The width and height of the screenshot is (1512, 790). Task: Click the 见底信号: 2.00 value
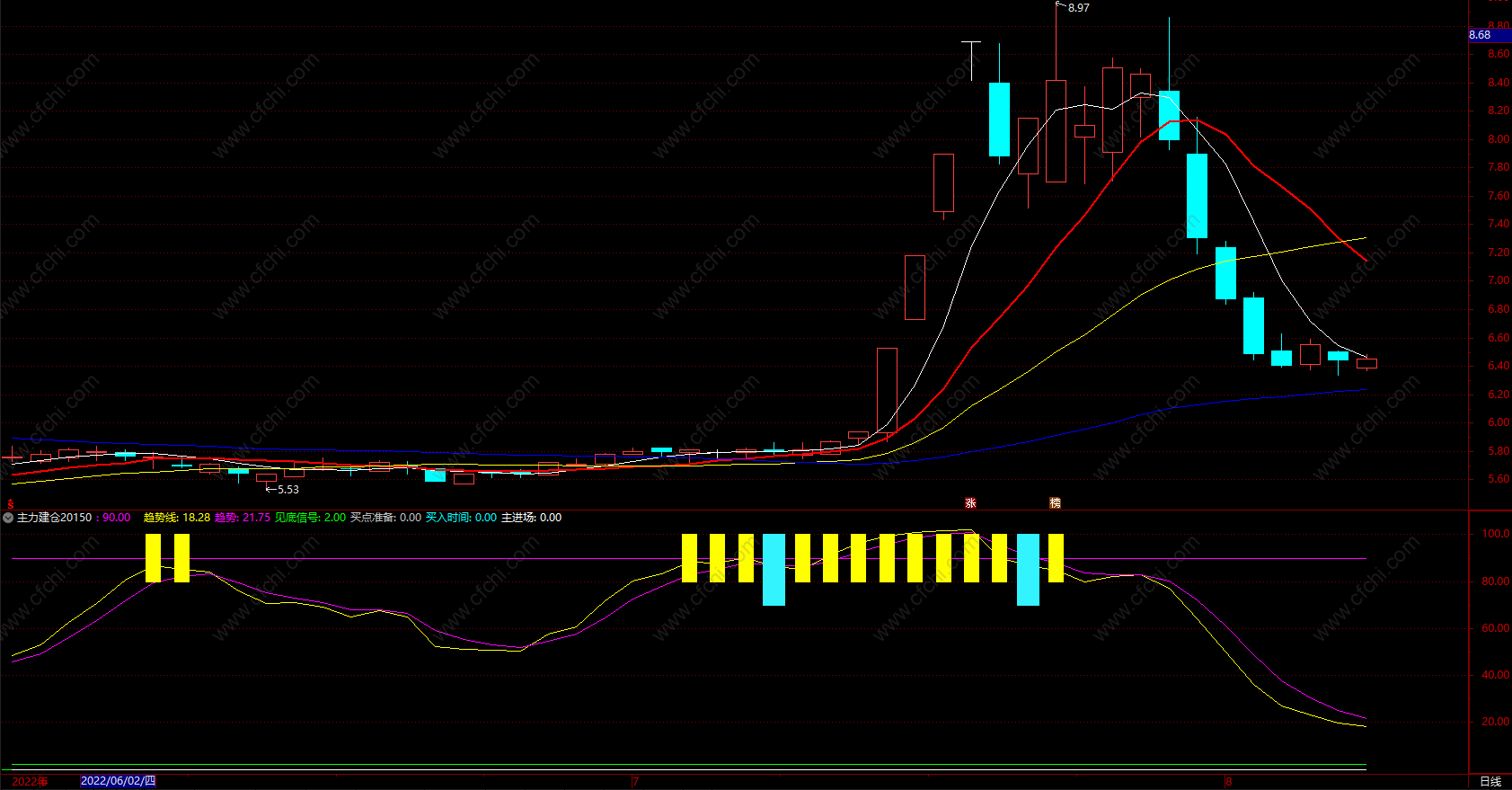[x=310, y=518]
